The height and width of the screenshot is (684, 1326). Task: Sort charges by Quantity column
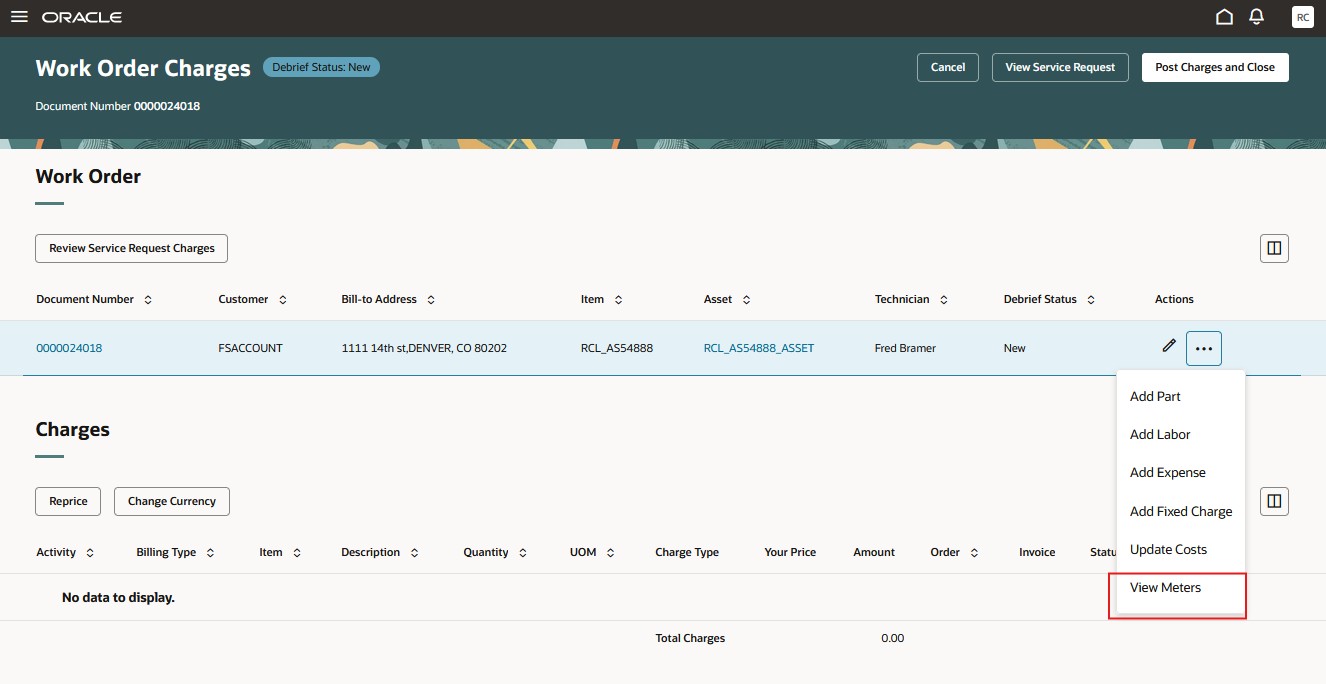pyautogui.click(x=522, y=552)
